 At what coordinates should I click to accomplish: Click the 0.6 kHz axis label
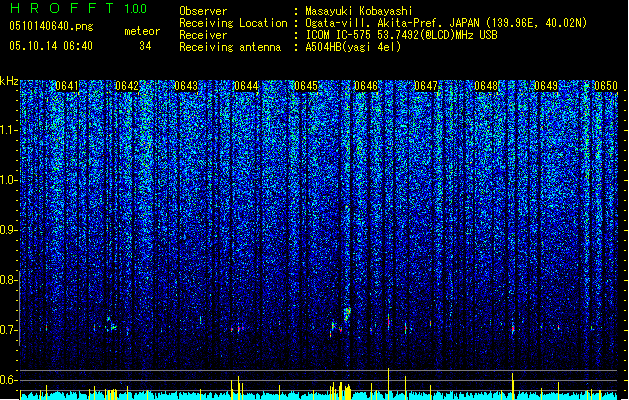click(x=8, y=380)
